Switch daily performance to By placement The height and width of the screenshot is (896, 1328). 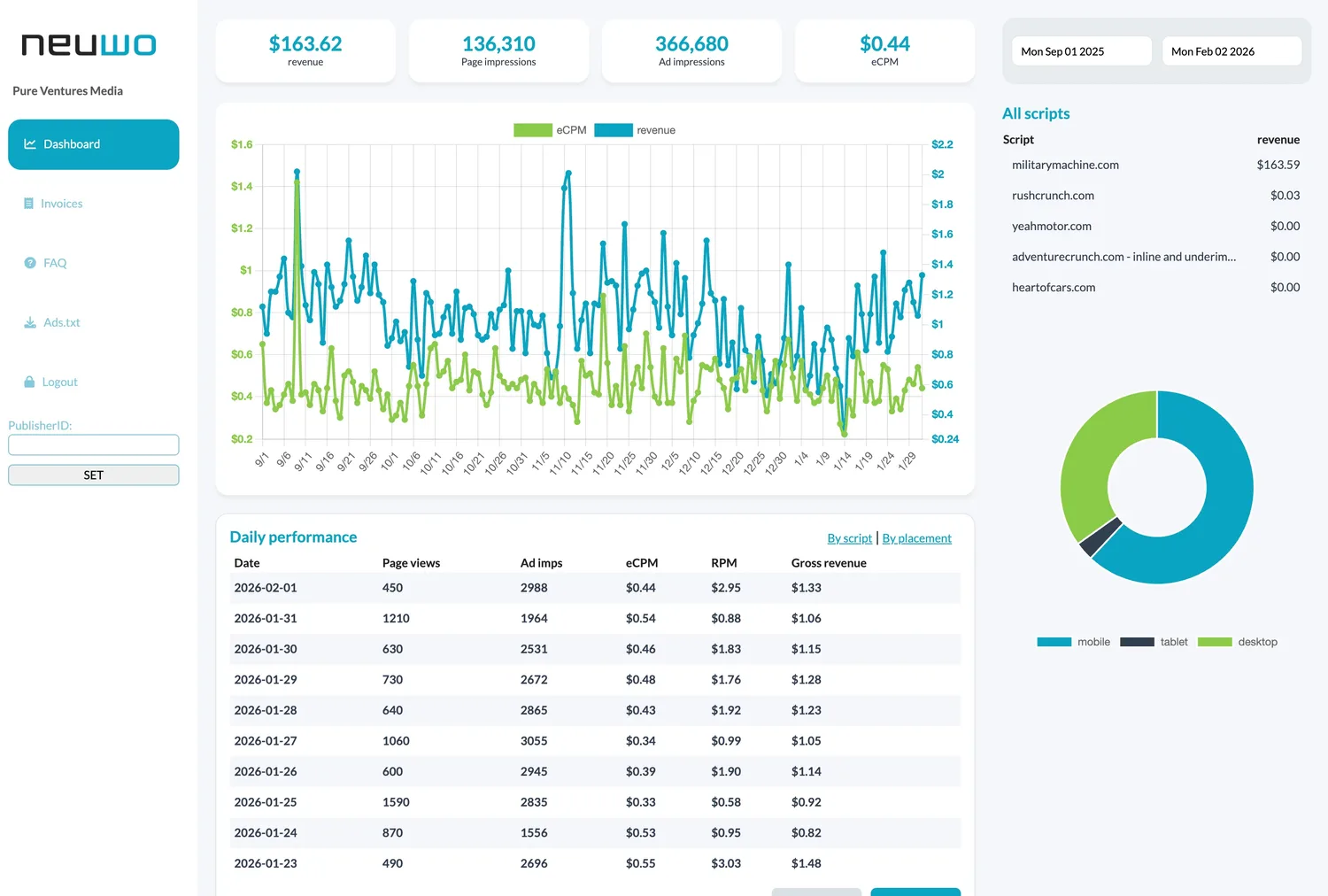click(916, 538)
